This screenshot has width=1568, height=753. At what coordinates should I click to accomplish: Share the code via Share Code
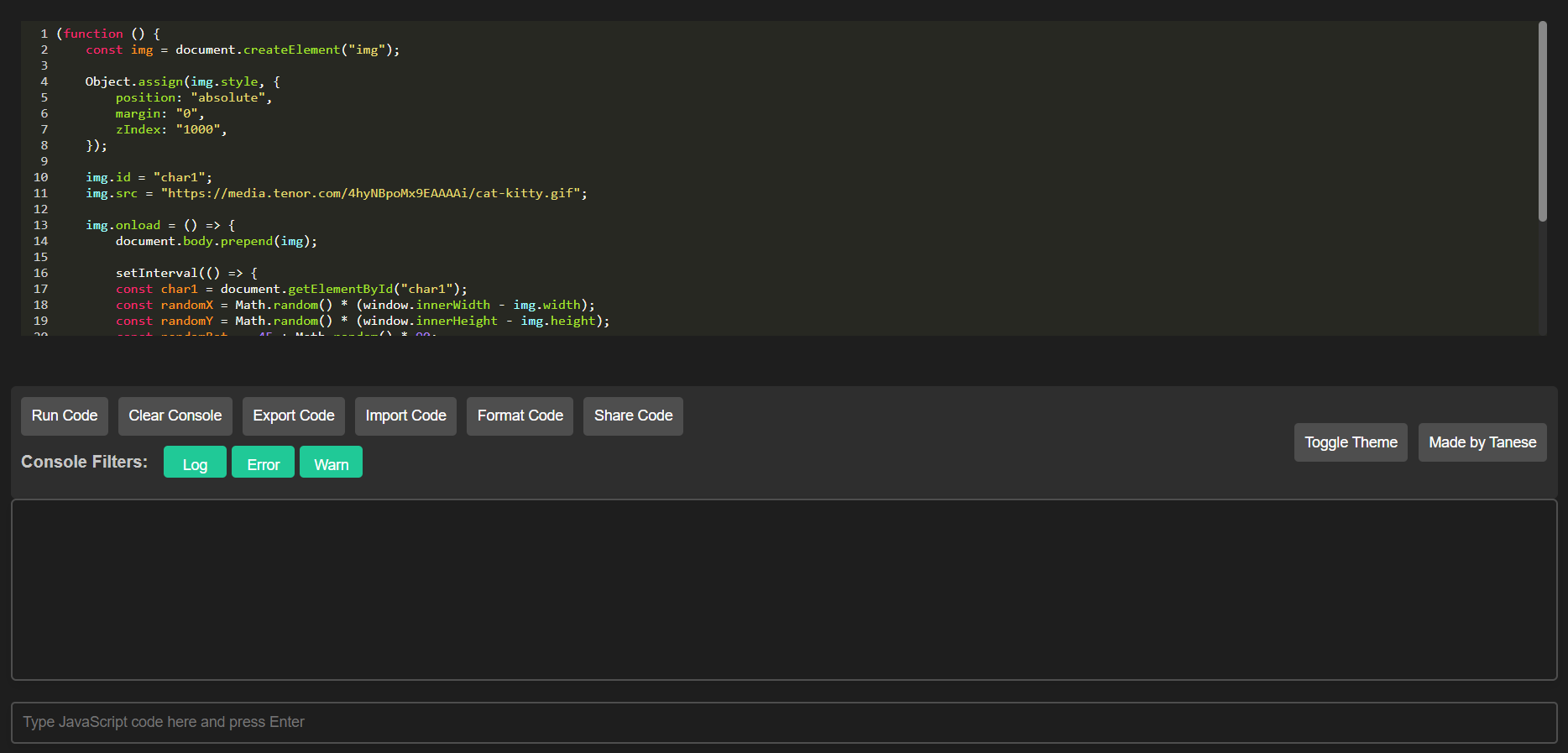point(634,416)
